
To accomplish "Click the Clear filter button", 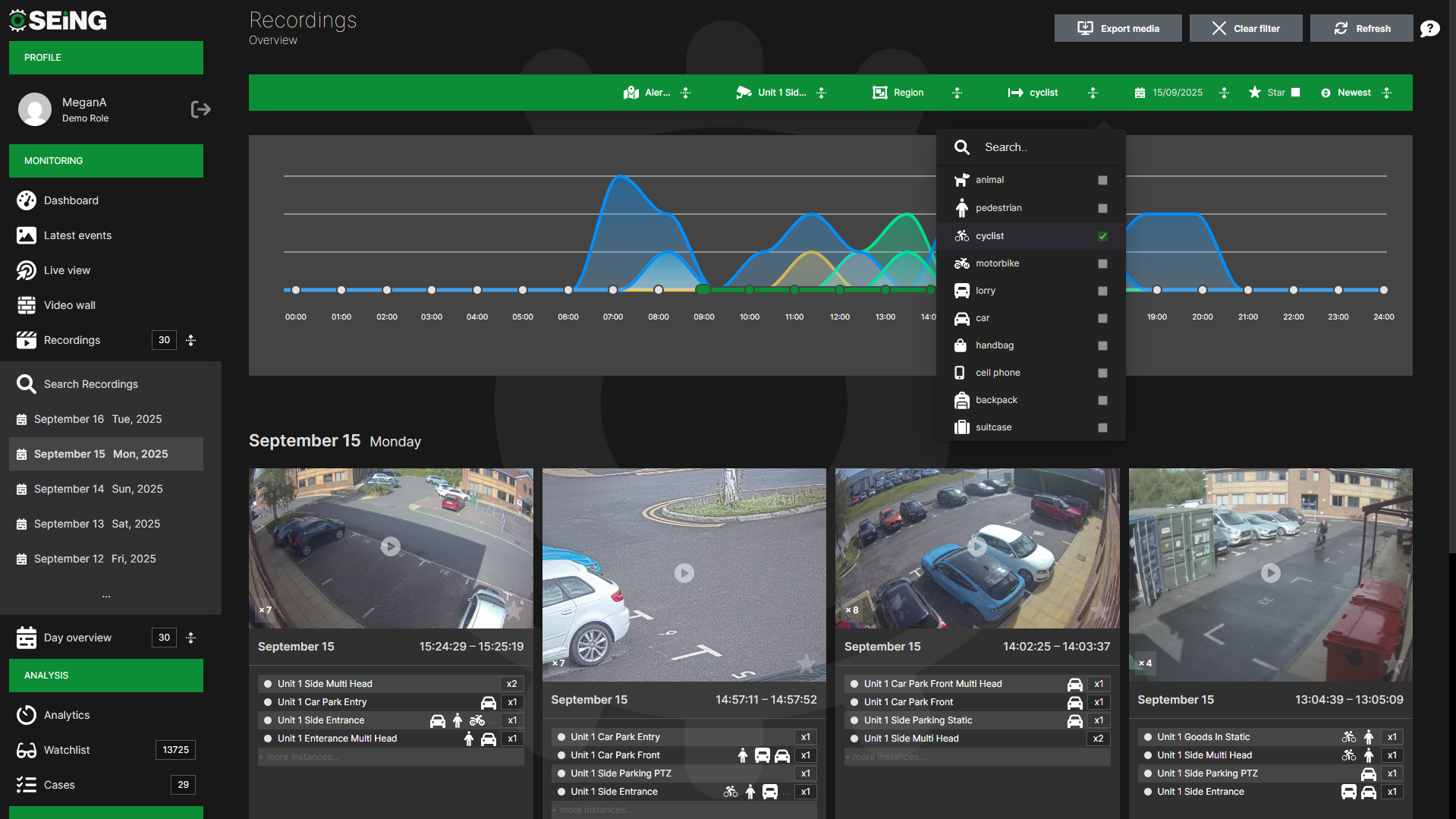I will (x=1245, y=28).
